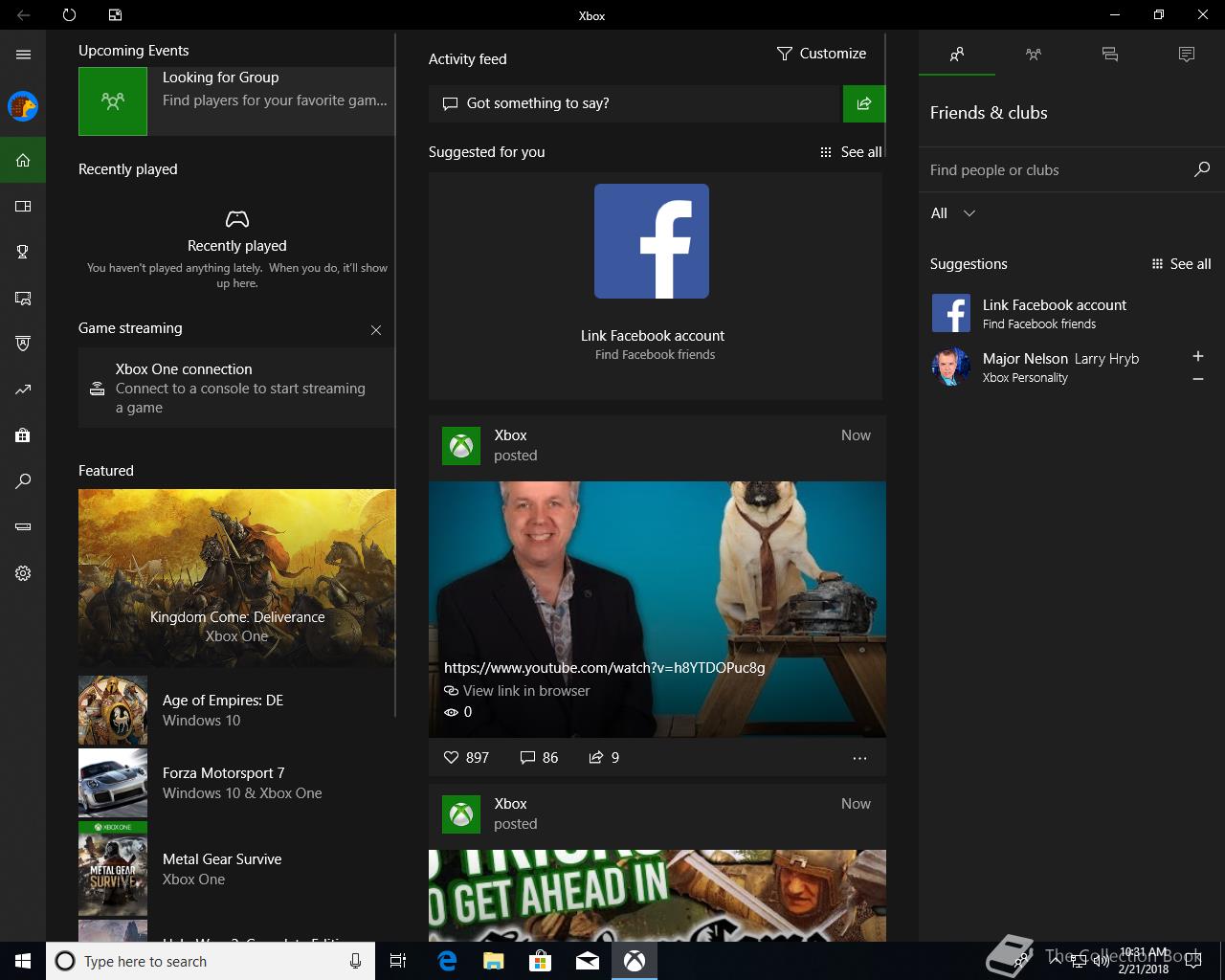Screen dimensions: 1225x980
Task: Open the YouTube link on the post
Action: tap(604, 668)
